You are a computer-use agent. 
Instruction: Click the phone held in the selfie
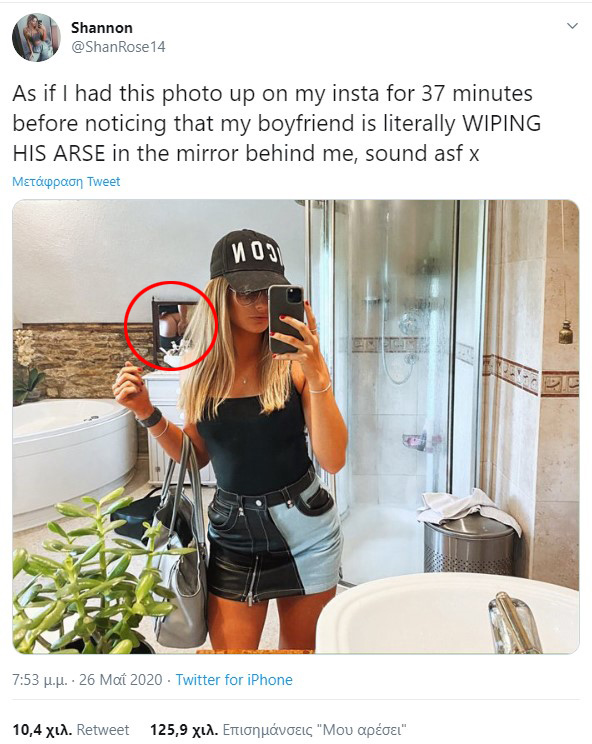pos(286,320)
